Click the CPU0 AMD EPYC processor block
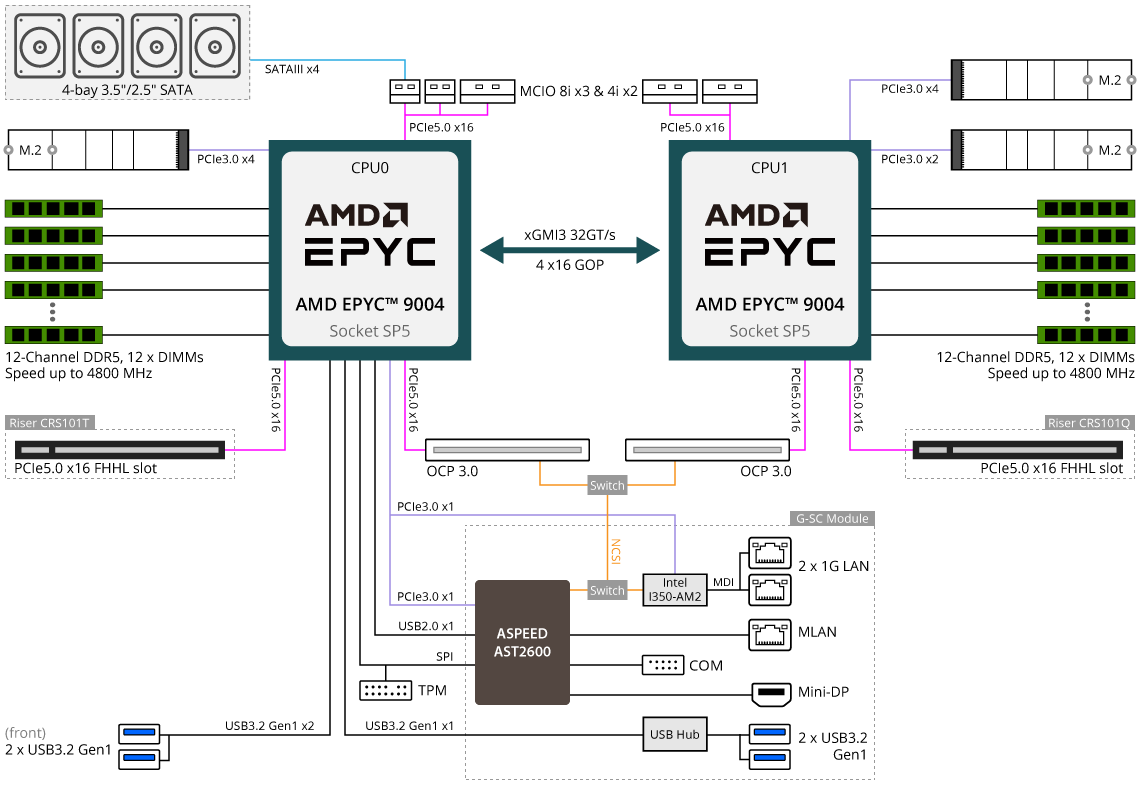This screenshot has width=1140, height=790. (370, 250)
